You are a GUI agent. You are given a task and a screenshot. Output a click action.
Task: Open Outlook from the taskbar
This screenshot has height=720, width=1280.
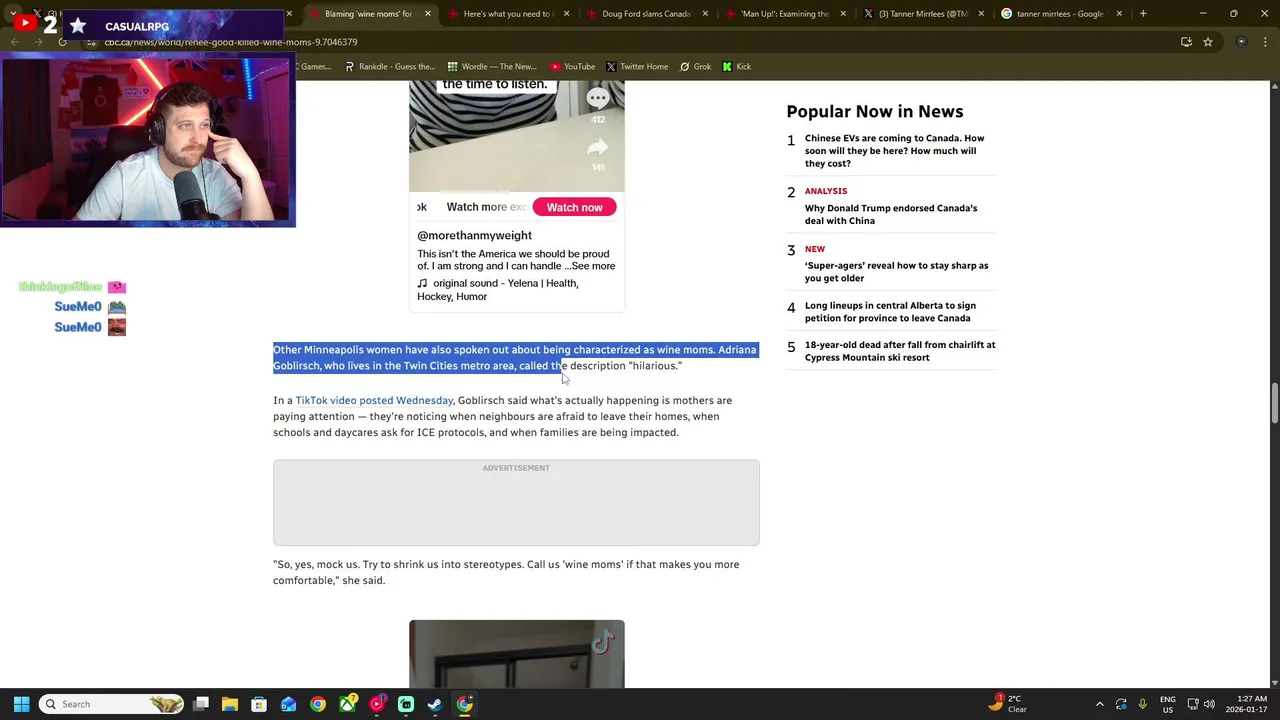point(288,704)
